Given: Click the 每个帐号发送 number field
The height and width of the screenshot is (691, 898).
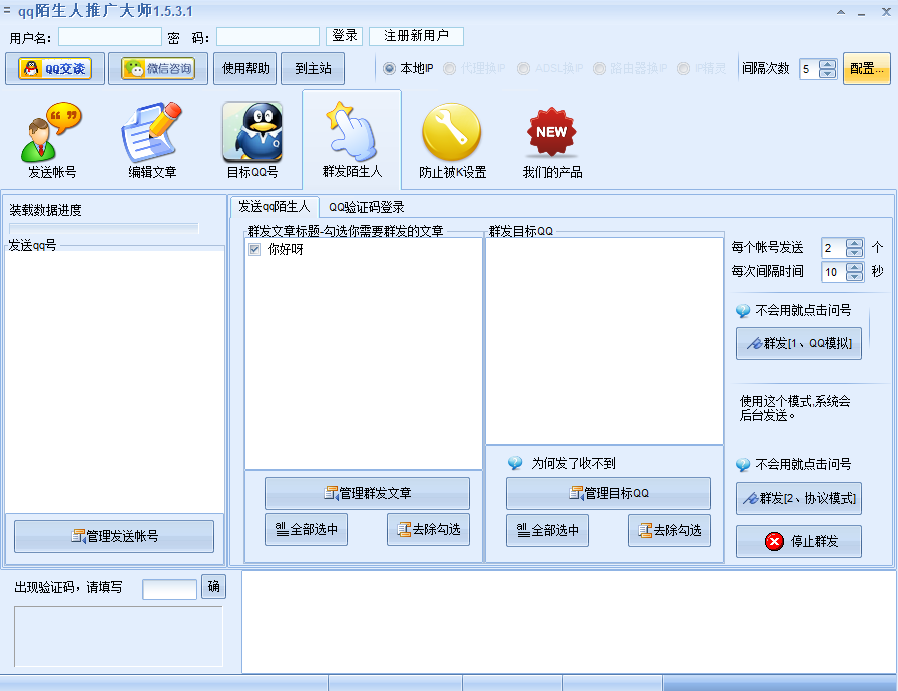Looking at the screenshot, I should (833, 248).
